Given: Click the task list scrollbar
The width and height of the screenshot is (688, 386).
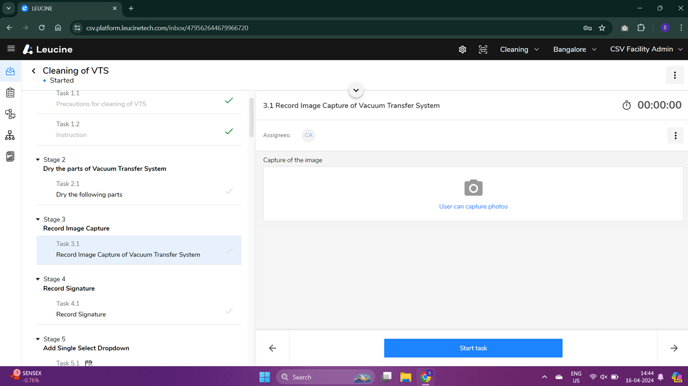Looking at the screenshot, I should tap(251, 118).
